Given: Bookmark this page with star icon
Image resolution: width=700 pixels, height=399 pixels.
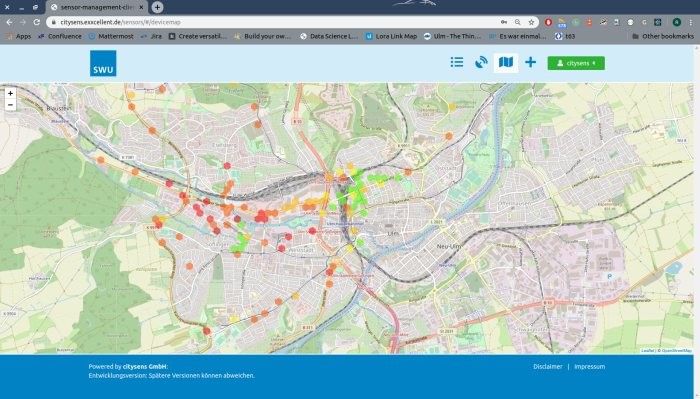Looking at the screenshot, I should coord(531,22).
